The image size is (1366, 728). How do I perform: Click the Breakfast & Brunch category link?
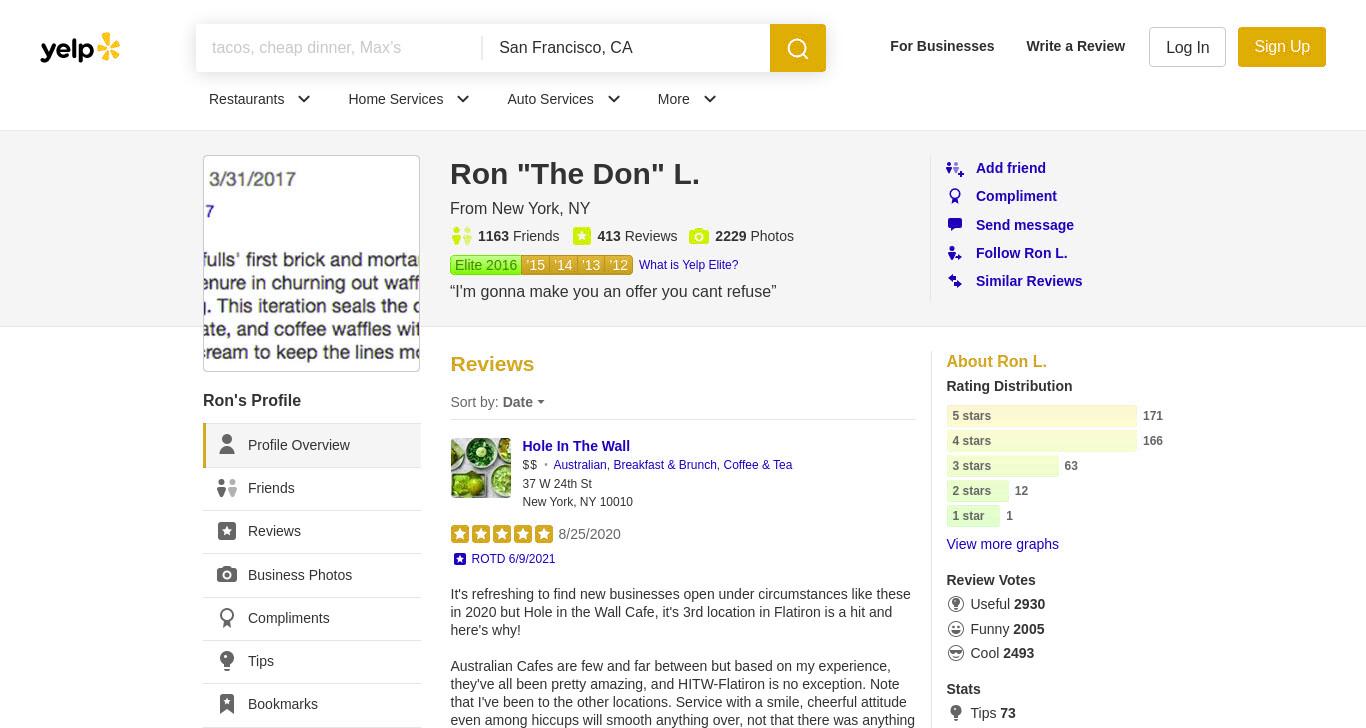point(665,465)
